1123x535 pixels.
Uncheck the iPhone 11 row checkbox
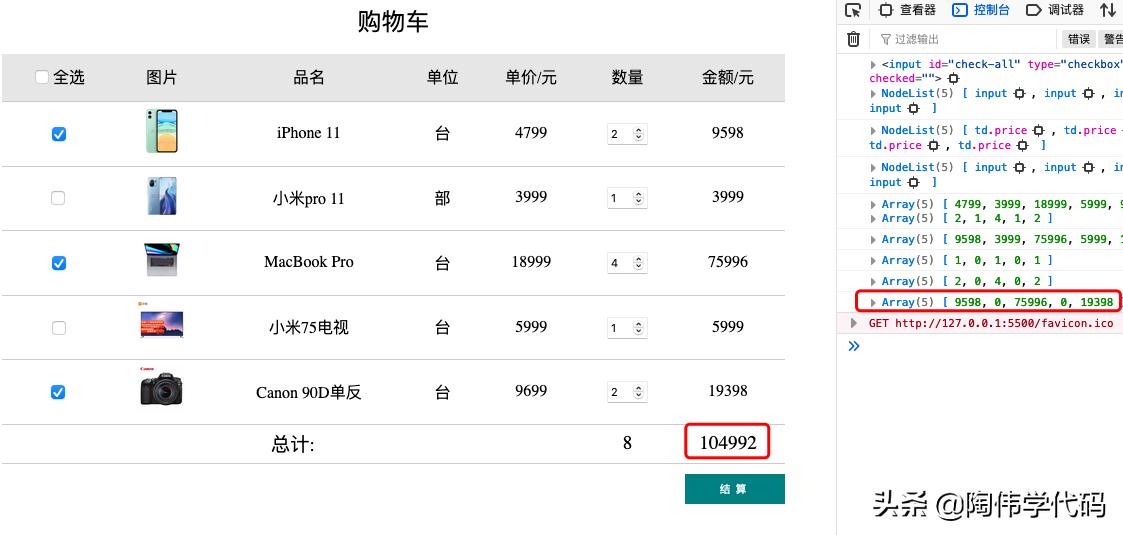(59, 134)
